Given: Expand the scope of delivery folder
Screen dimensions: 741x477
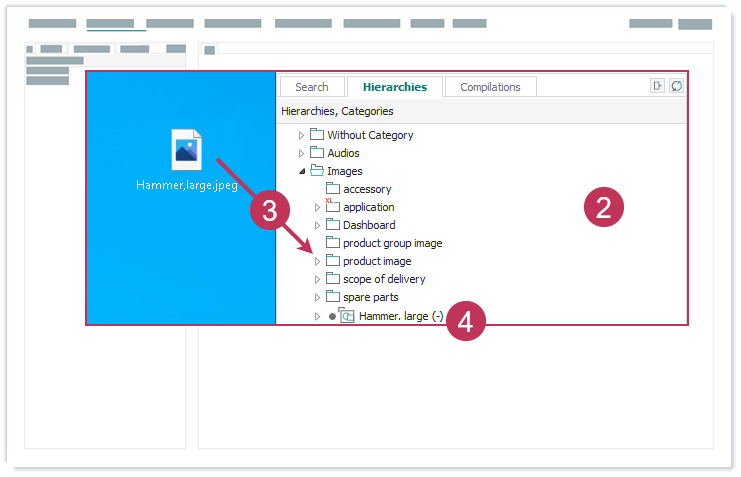Looking at the screenshot, I should (318, 279).
